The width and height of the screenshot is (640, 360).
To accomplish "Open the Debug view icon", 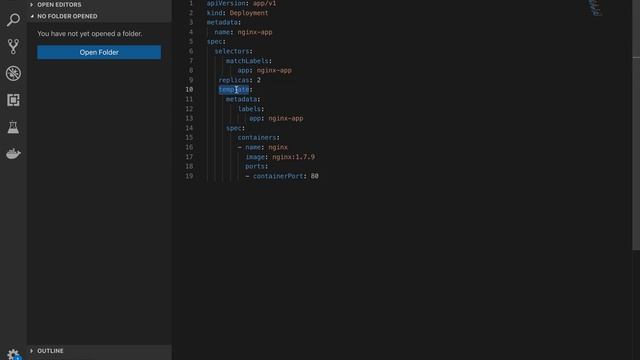I will pos(13,73).
